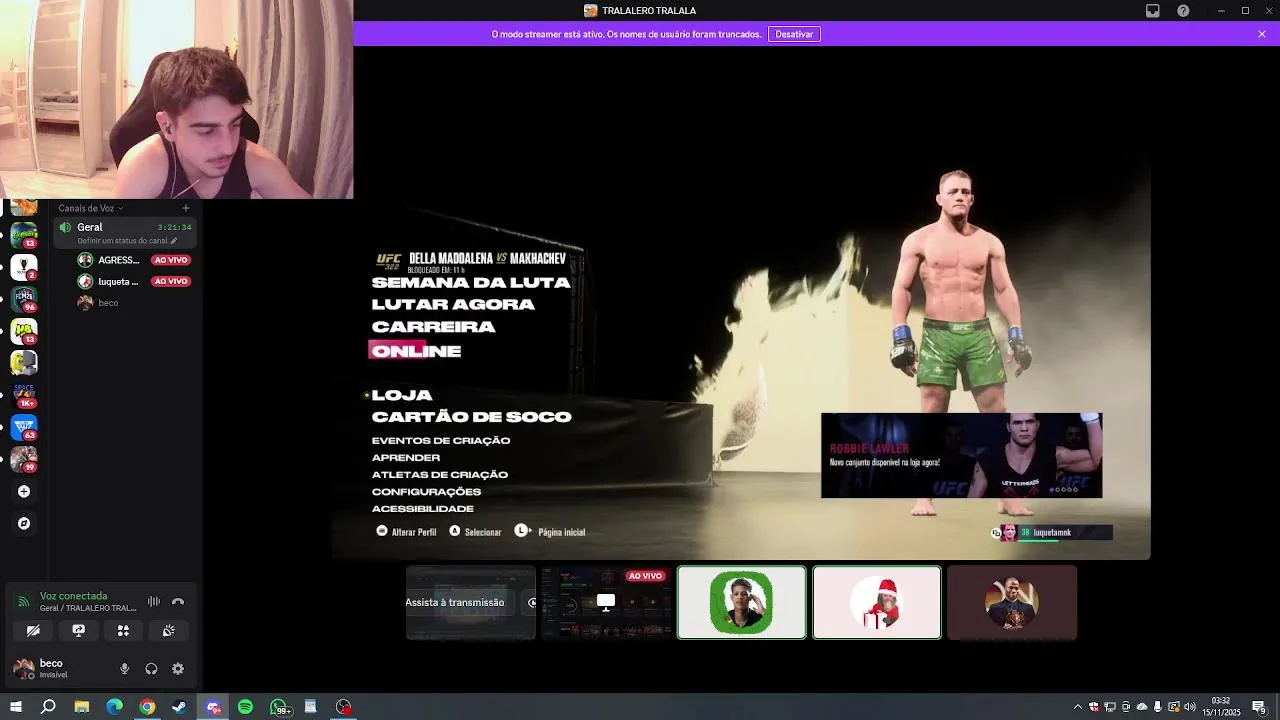This screenshot has width=1280, height=720.
Task: Toggle noise suppression waveform icon
Action: 154,602
